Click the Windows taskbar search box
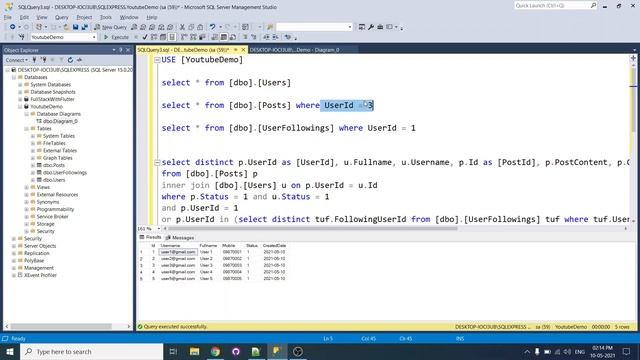Screen dimensions: 640x360 click(92, 351)
